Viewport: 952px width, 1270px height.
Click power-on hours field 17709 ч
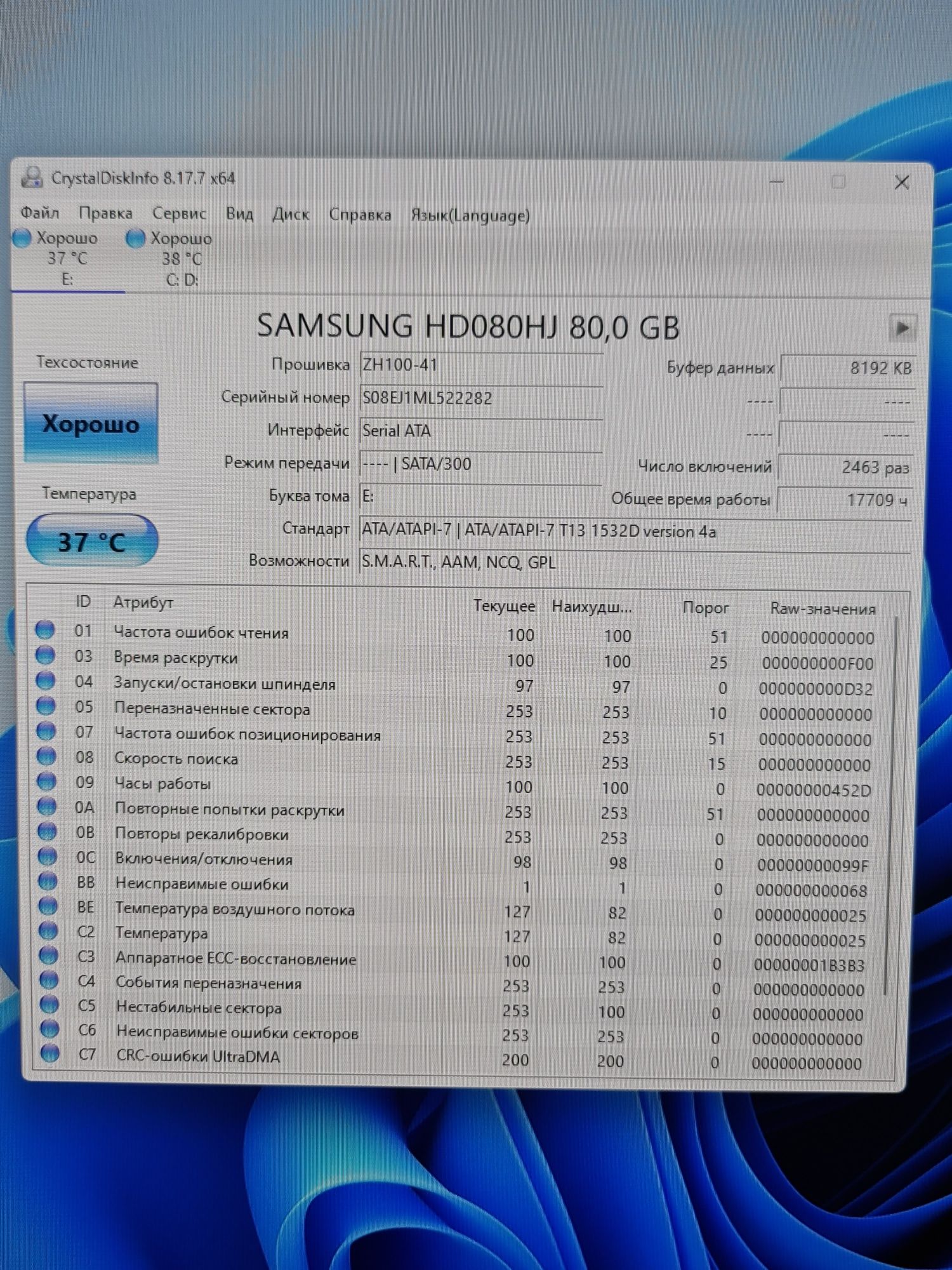pyautogui.click(x=845, y=500)
